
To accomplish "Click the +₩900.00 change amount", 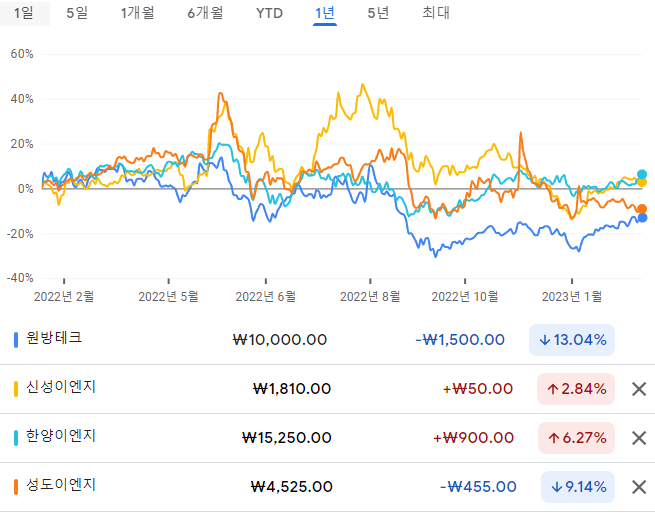I will point(473,438).
